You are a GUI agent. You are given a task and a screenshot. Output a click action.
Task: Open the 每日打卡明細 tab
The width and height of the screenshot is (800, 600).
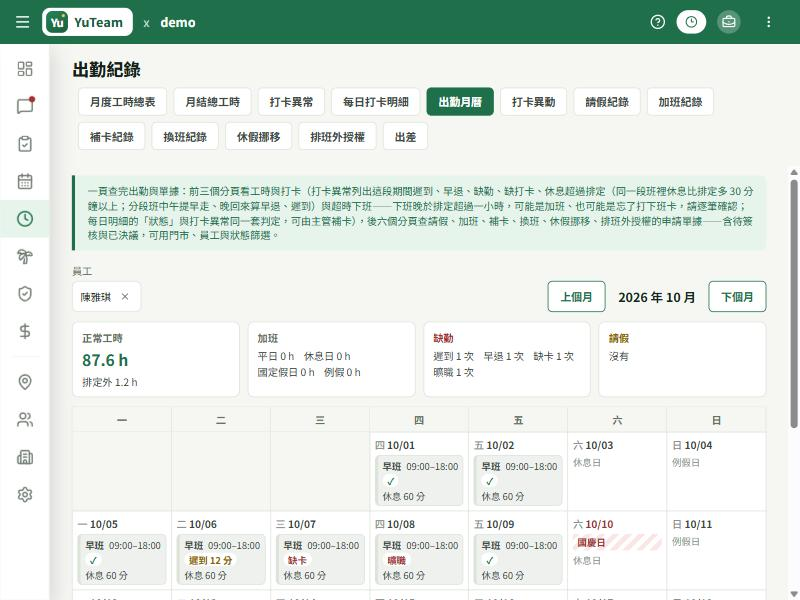[376, 102]
